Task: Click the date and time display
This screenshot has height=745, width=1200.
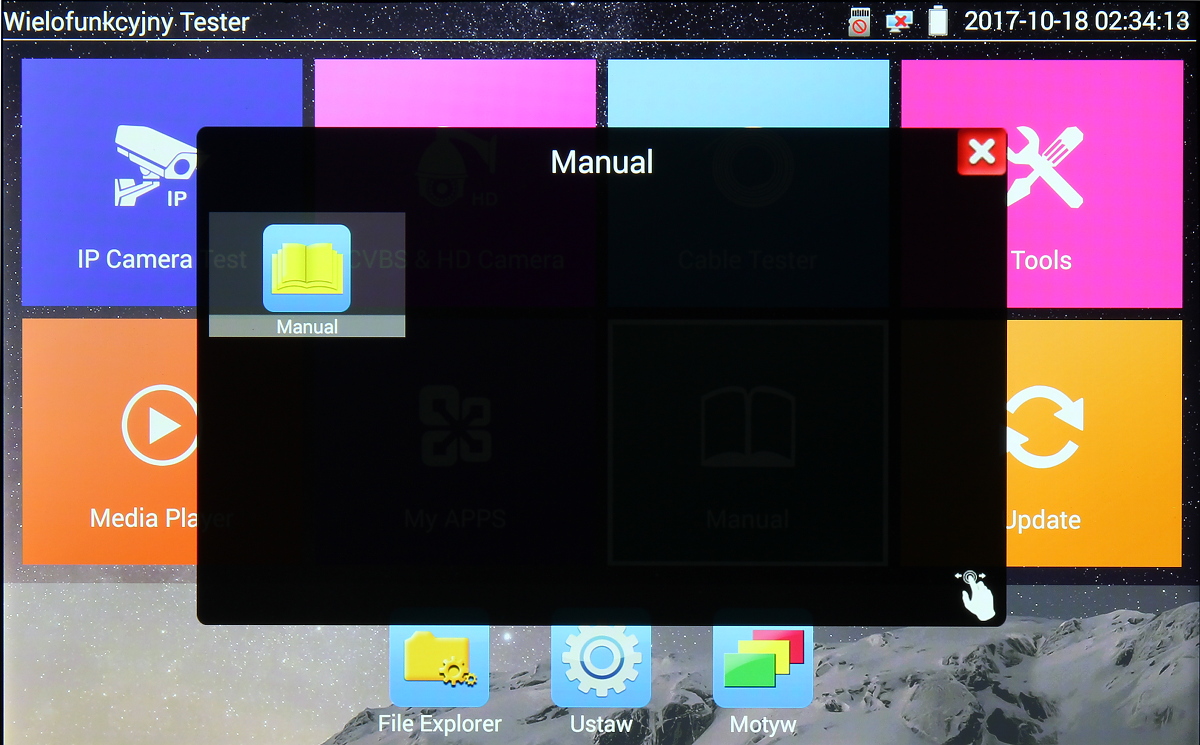Action: pos(1077,21)
